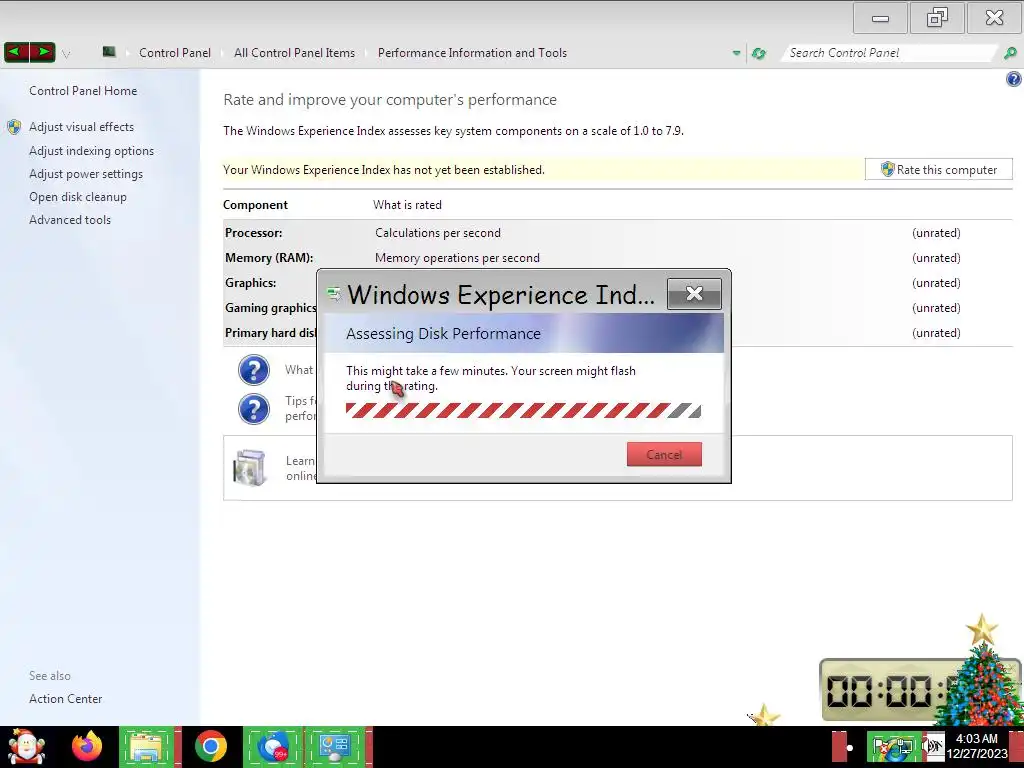The image size is (1024, 768).
Task: Select the Graphics row label
Action: [x=250, y=283]
